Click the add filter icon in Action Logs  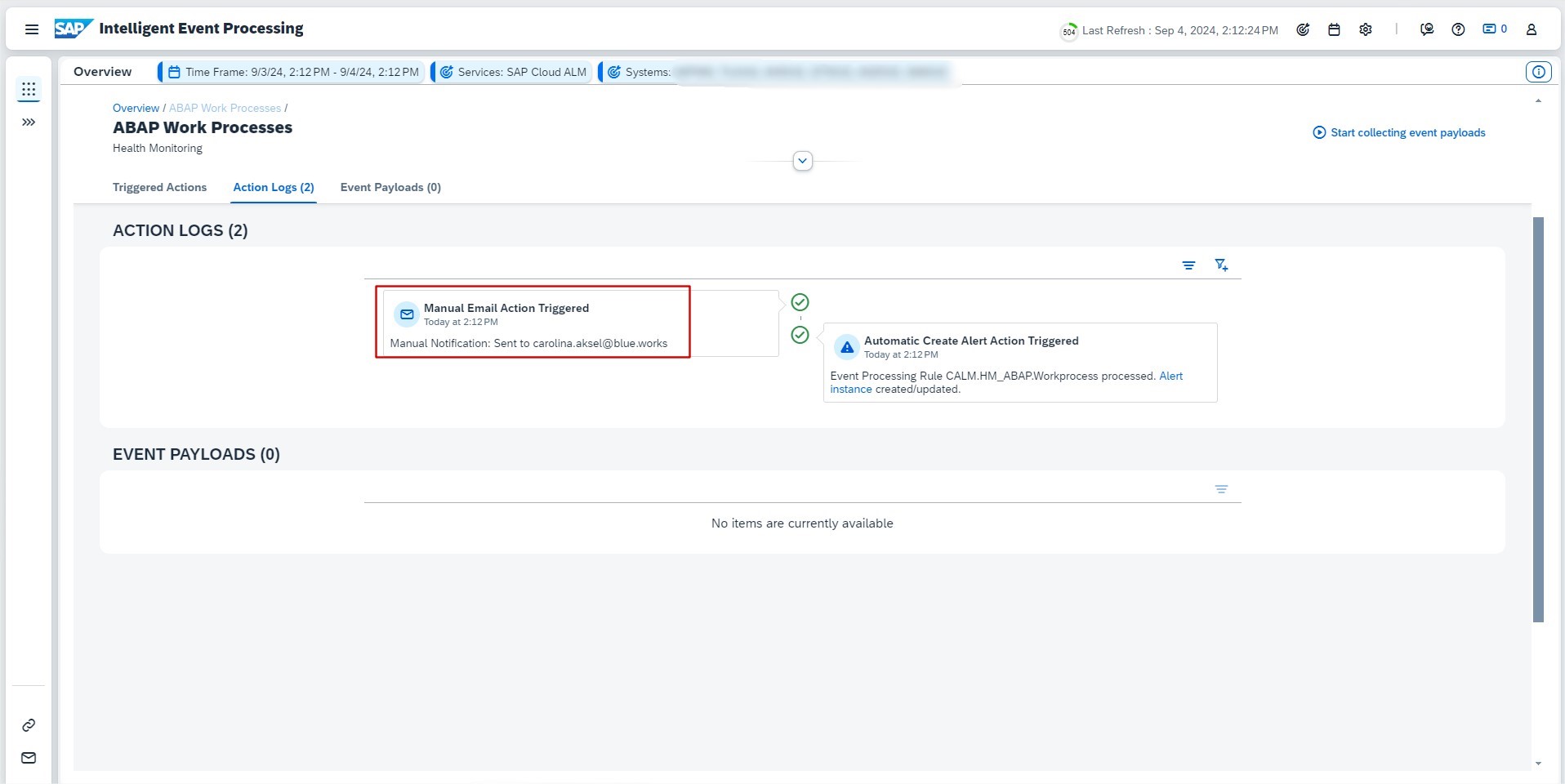tap(1221, 265)
